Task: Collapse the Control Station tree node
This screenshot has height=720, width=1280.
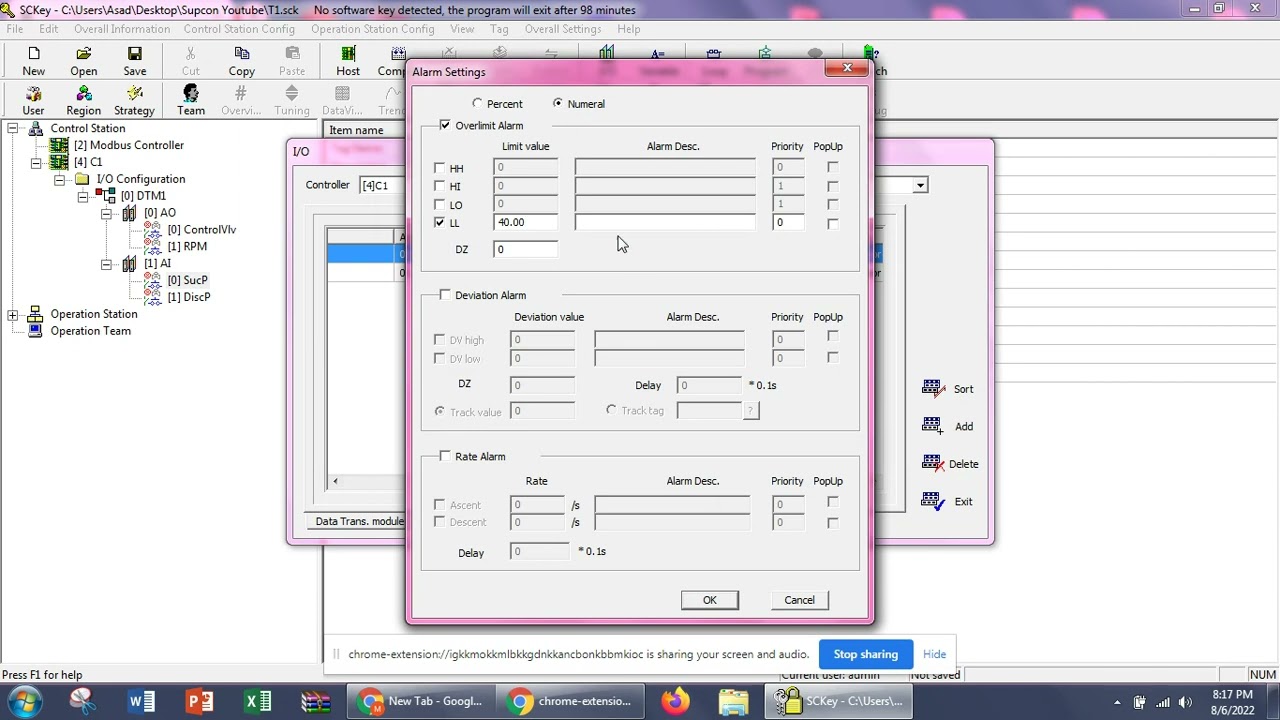Action: click(13, 128)
